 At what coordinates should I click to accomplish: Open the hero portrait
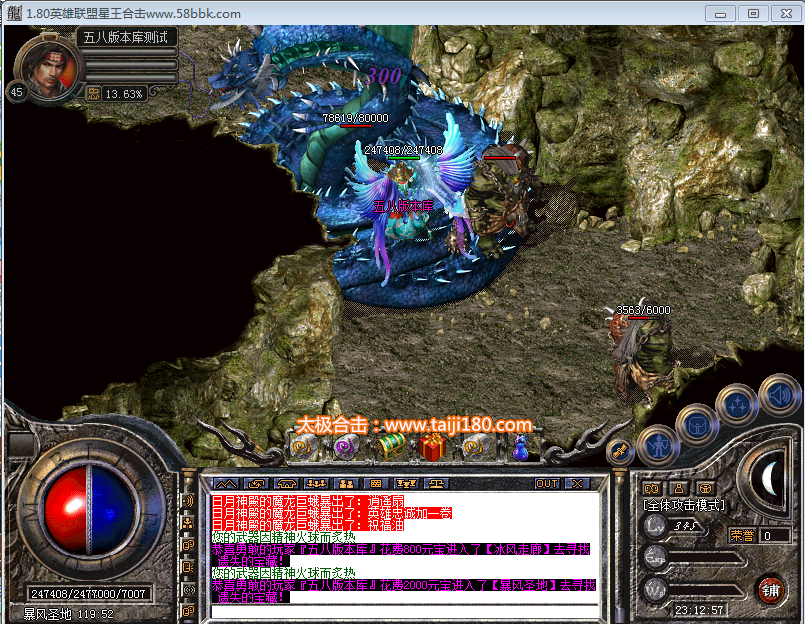tap(49, 68)
